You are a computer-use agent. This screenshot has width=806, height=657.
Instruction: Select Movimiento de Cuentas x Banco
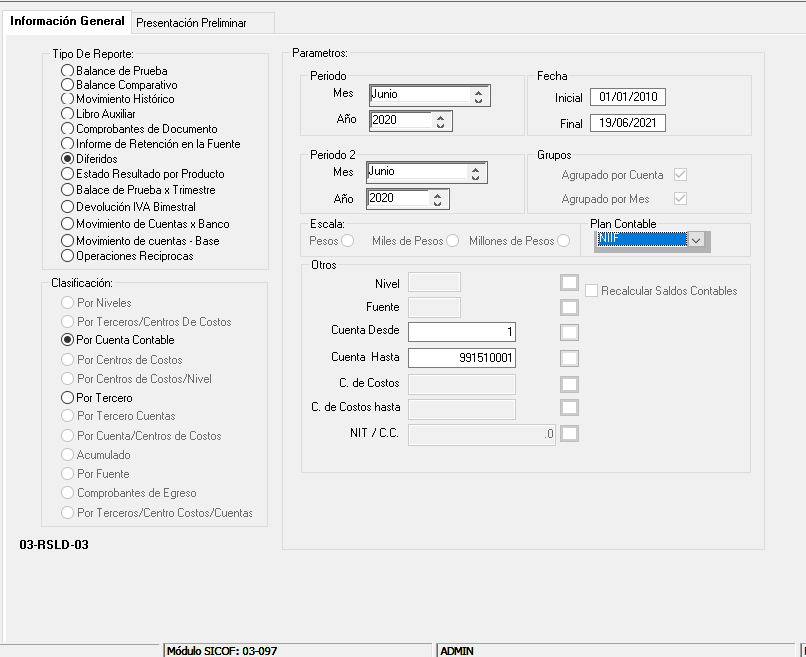pyautogui.click(x=67, y=224)
